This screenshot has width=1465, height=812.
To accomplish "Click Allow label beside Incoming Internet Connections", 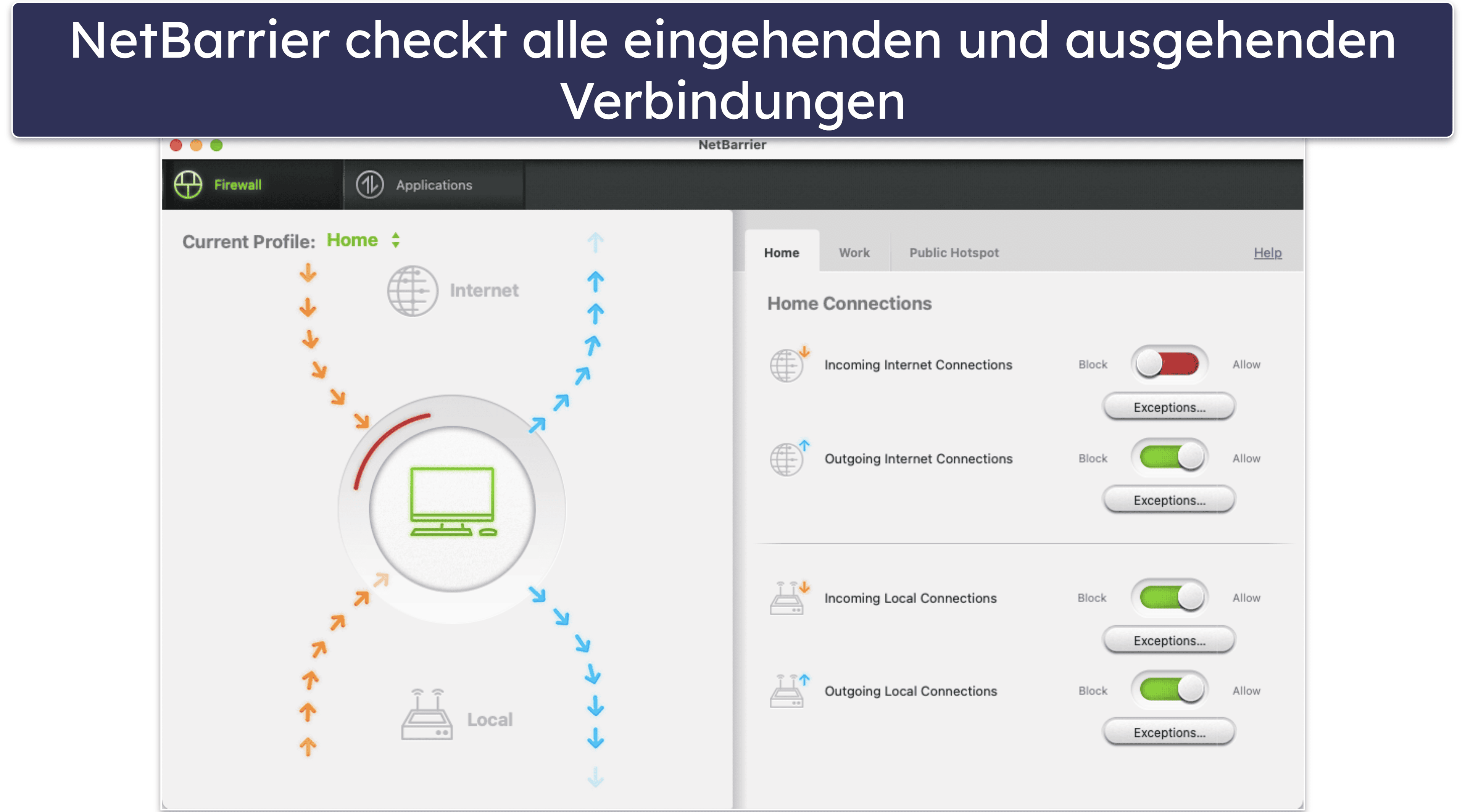I will [1246, 364].
